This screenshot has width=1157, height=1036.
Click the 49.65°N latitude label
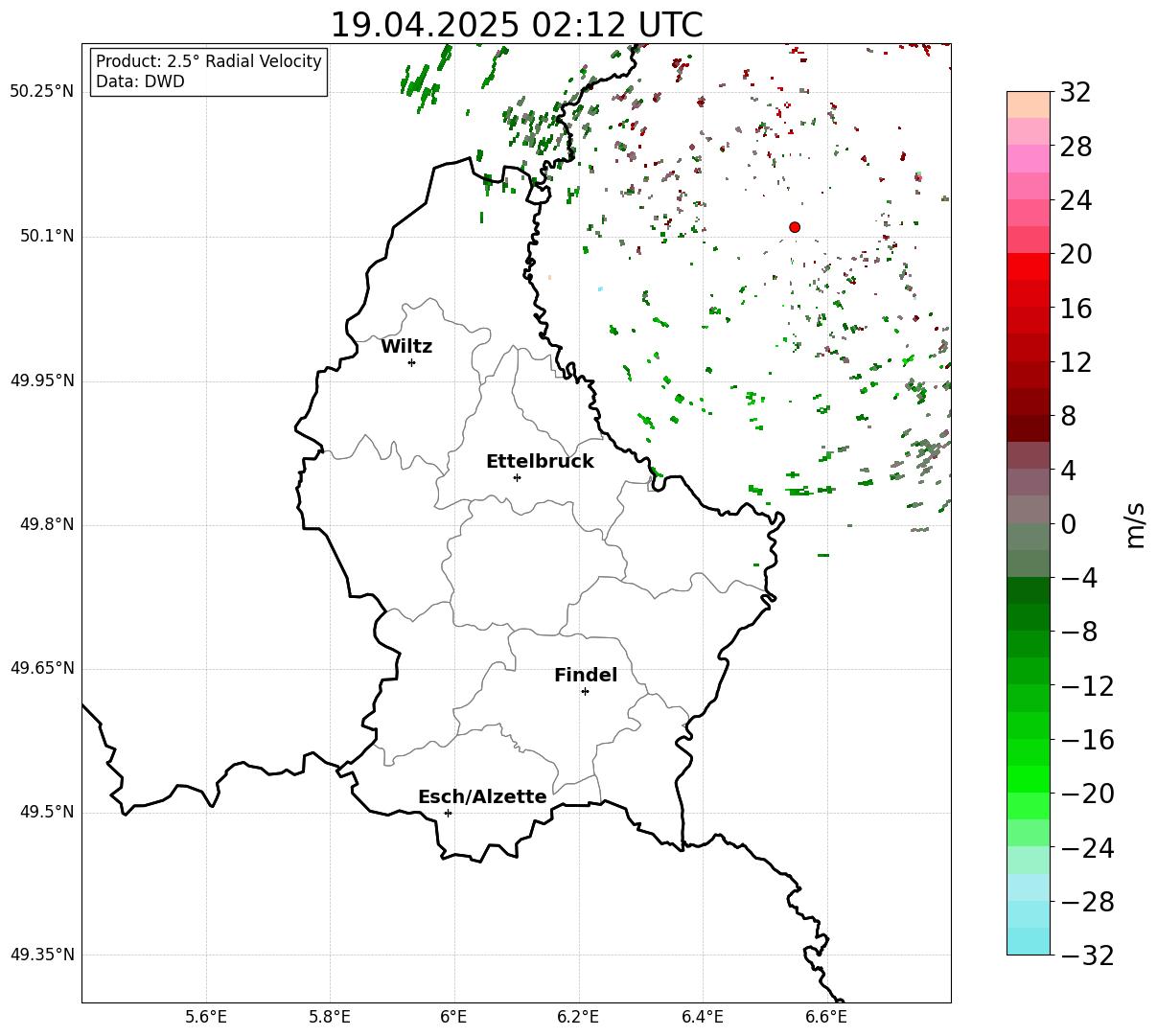(41, 668)
